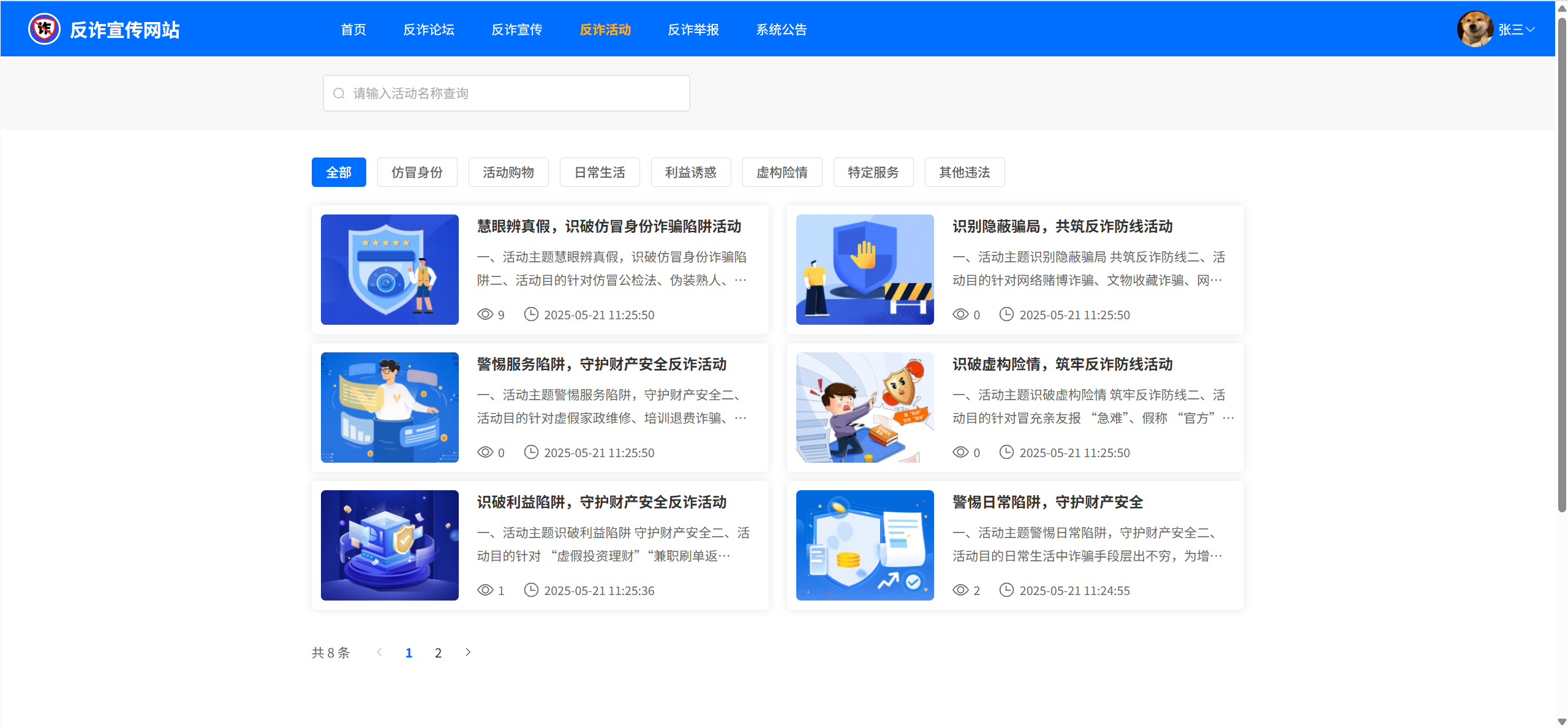Open the 反诈论坛 nav menu item
This screenshot has width=1568, height=728.
[428, 29]
